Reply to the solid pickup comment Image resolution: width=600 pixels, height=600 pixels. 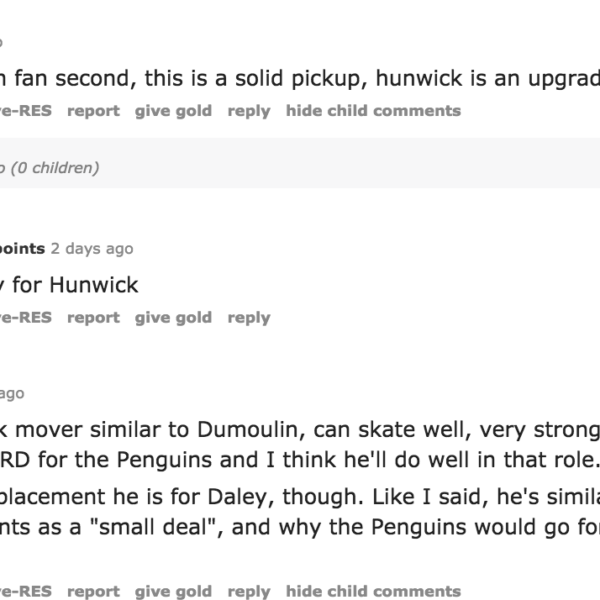click(249, 111)
